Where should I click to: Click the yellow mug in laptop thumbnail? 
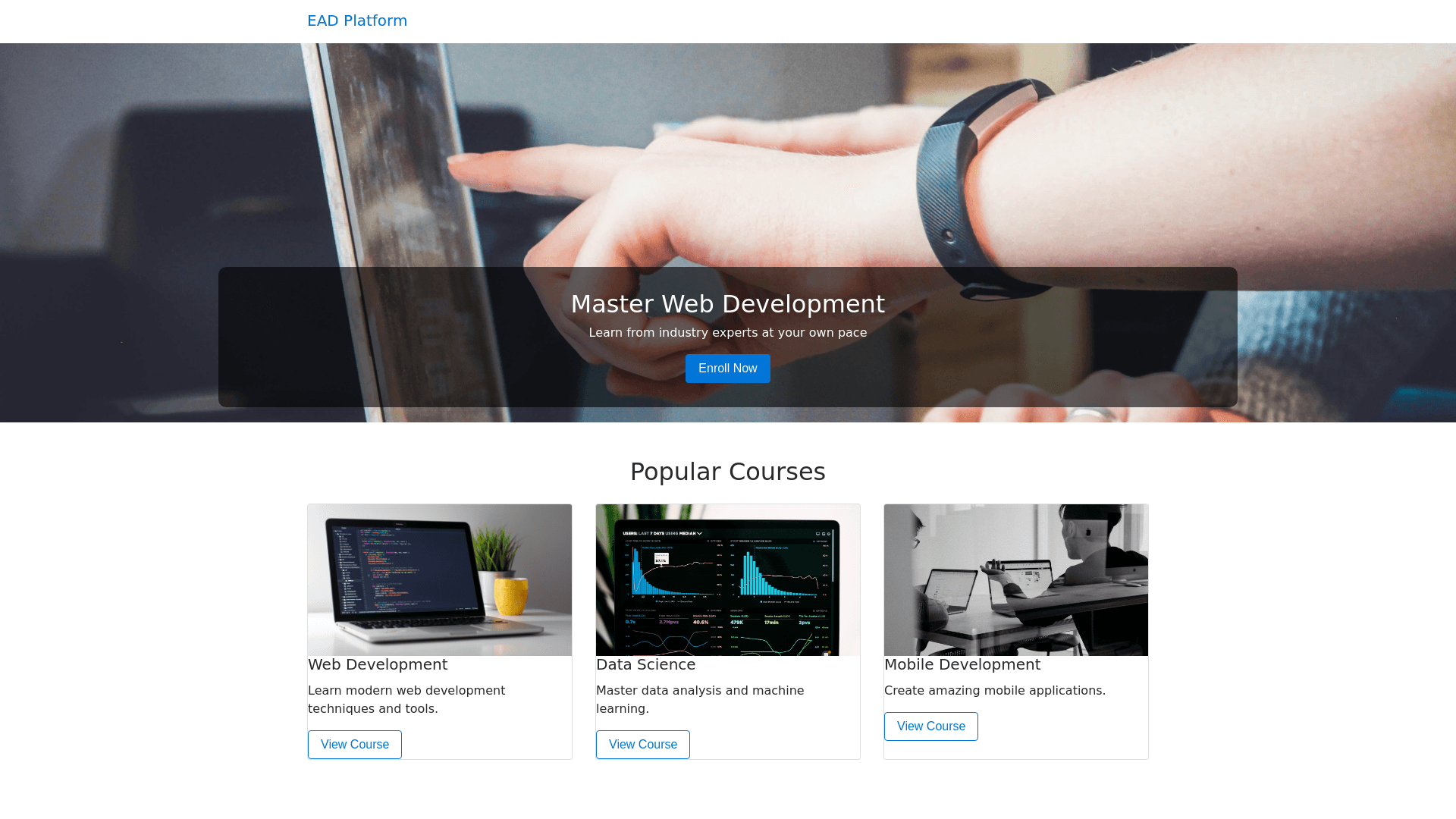pos(511,595)
